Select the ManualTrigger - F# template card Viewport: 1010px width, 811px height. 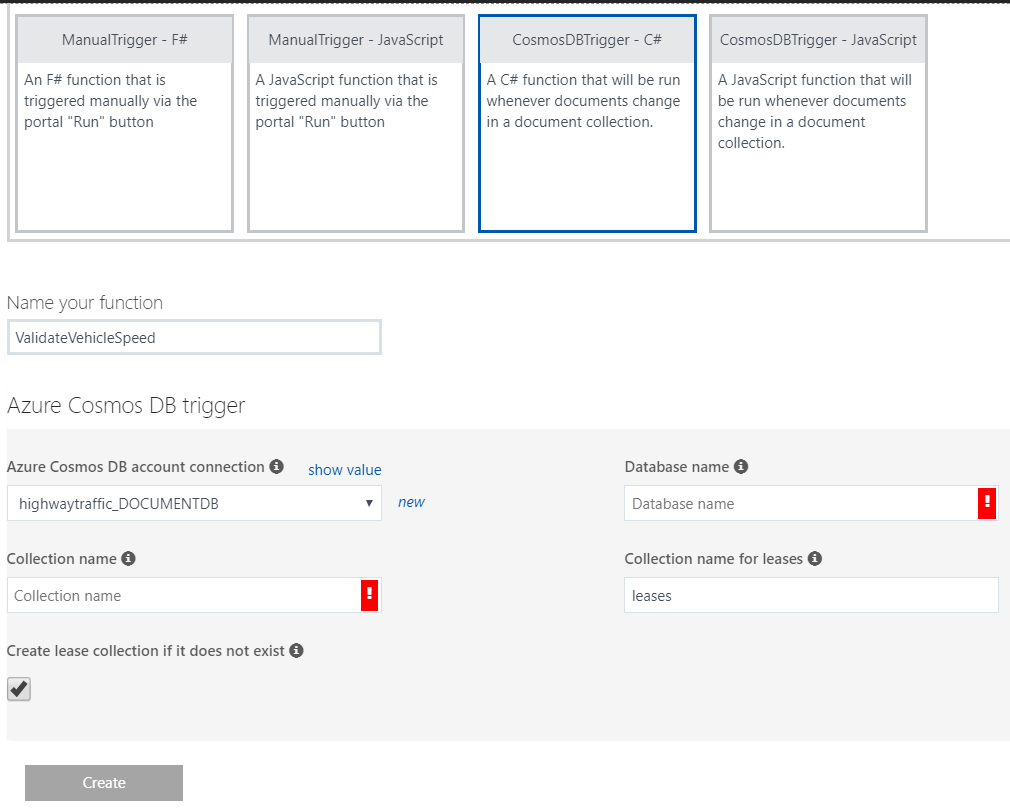coord(124,123)
